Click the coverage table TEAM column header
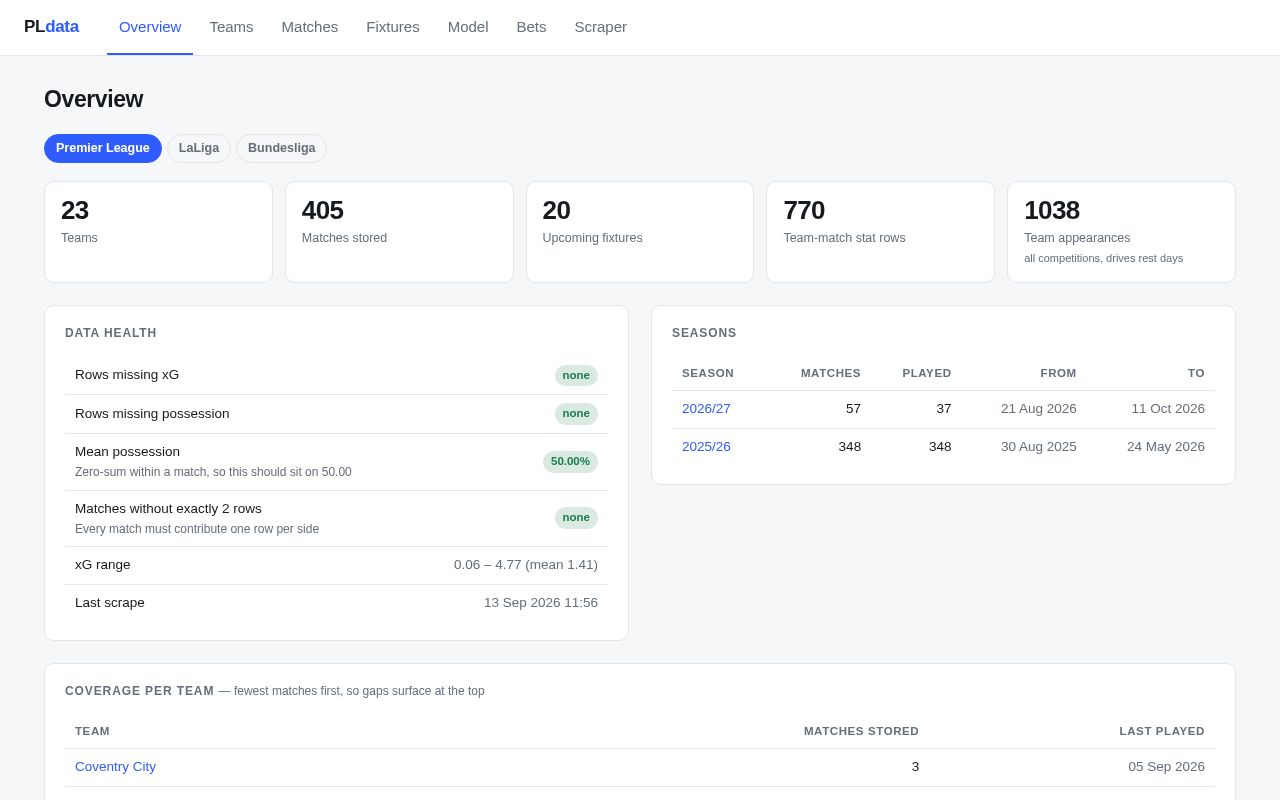The height and width of the screenshot is (800, 1280). 92,731
